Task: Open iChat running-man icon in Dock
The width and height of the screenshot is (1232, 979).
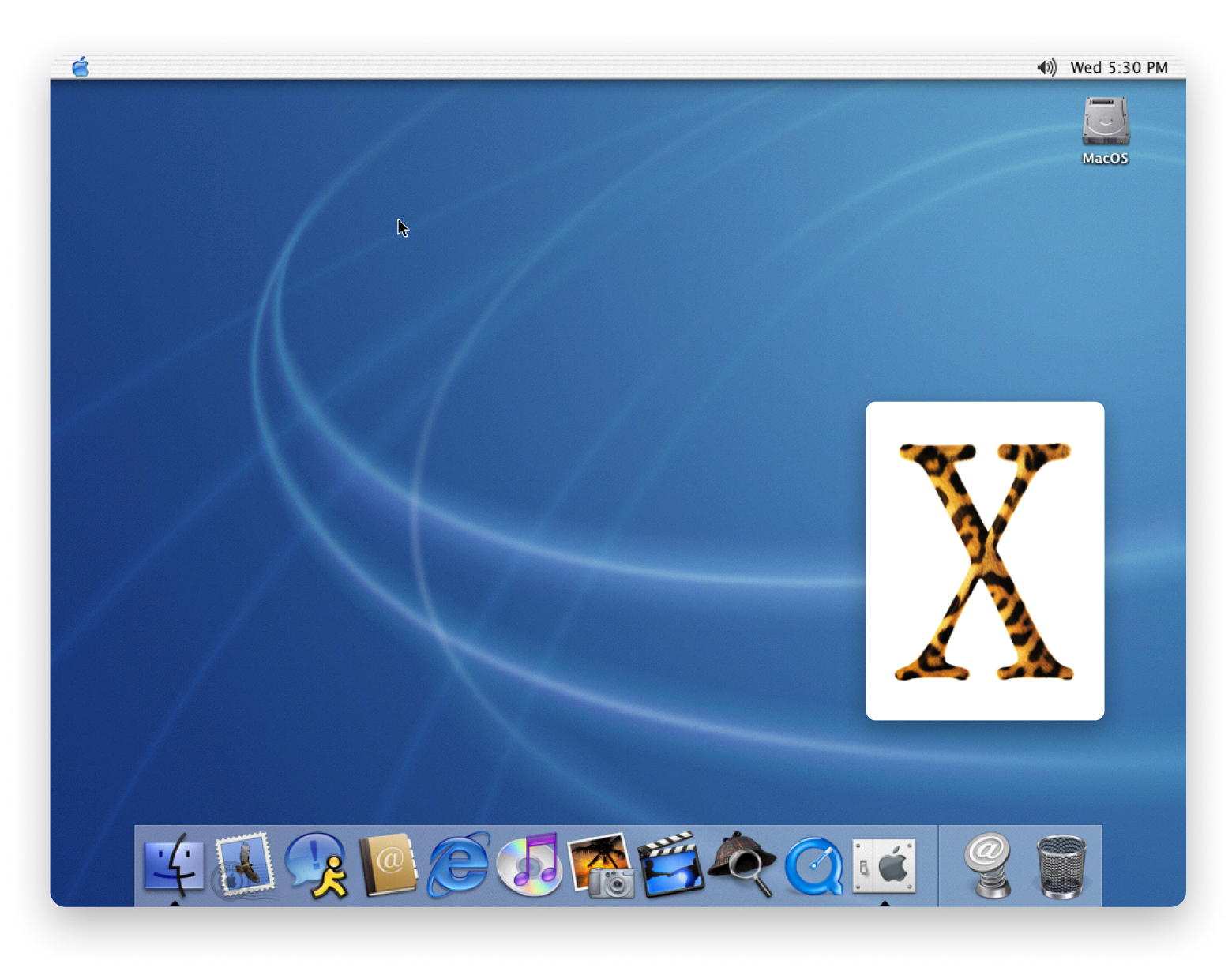Action: (x=316, y=865)
